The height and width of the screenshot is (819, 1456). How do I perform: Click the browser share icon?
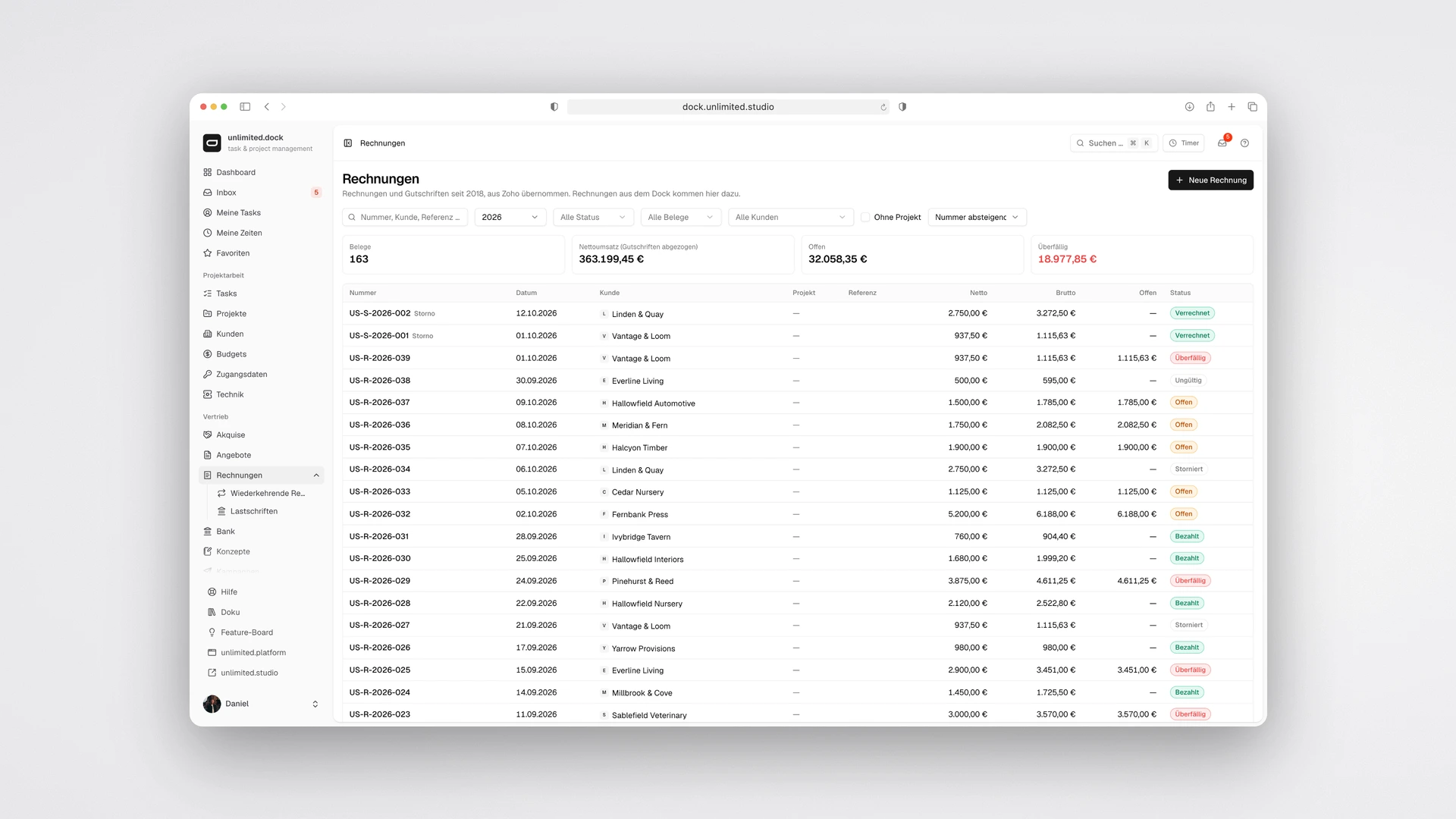tap(1210, 107)
